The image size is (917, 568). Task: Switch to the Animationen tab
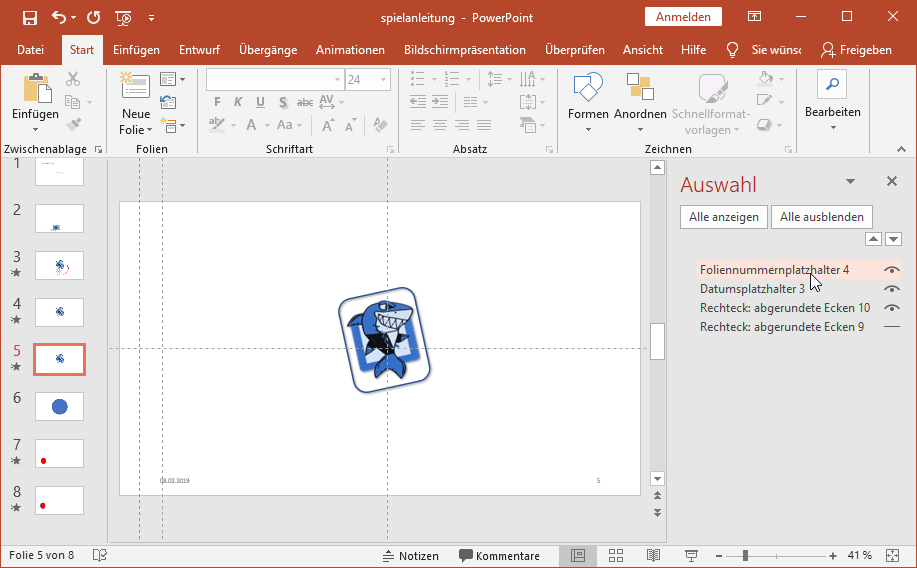pyautogui.click(x=350, y=50)
